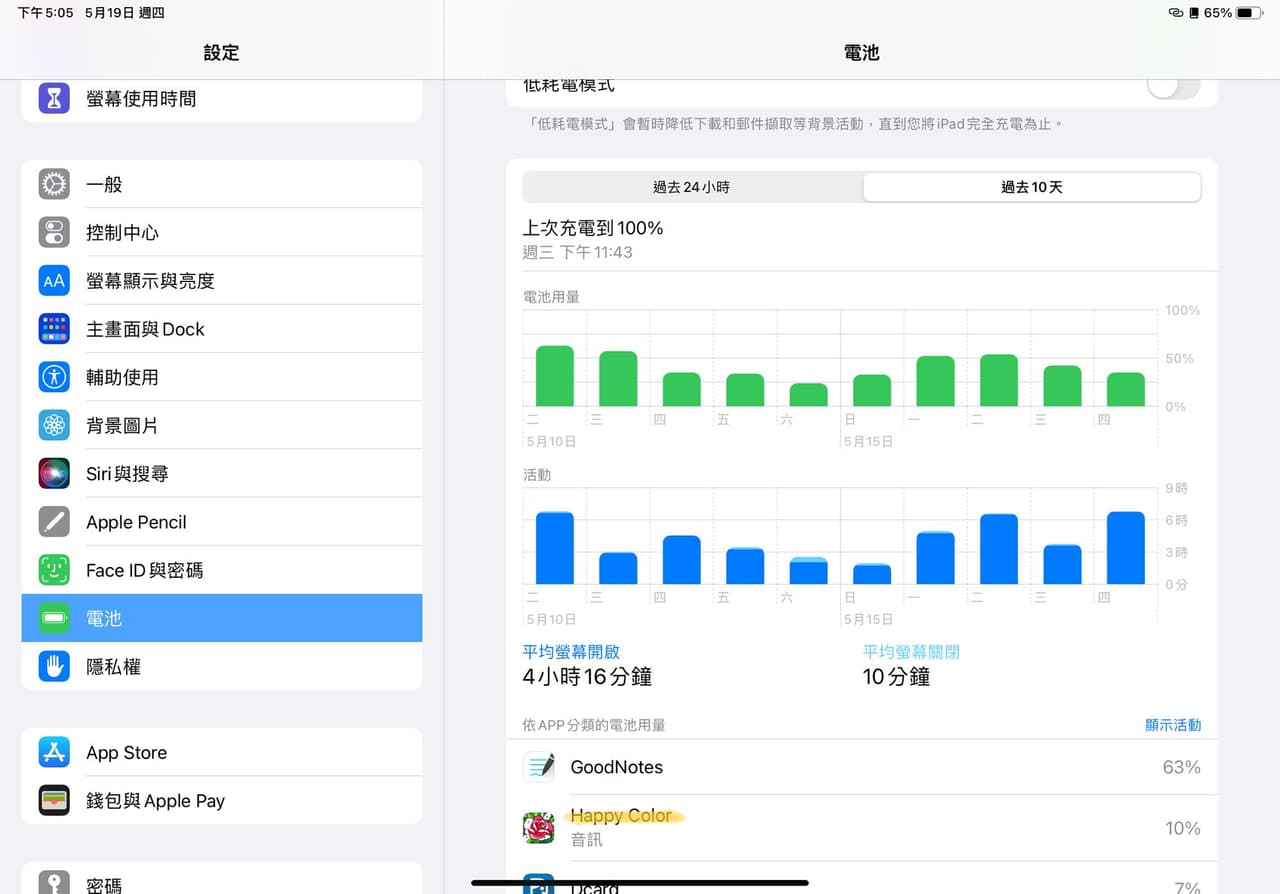Open Screen Time hourglass icon
The height and width of the screenshot is (894, 1280).
pyautogui.click(x=54, y=98)
